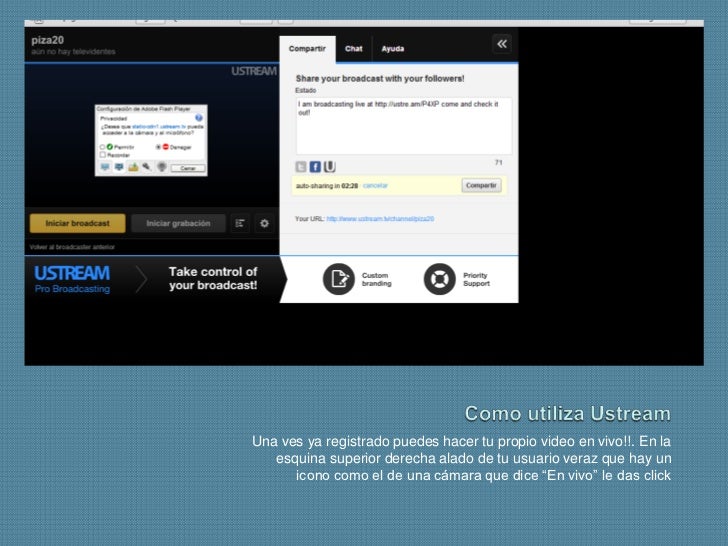Click the static-cdn1.ustream.tv link in dialog
This screenshot has height=546, width=728.
point(159,126)
